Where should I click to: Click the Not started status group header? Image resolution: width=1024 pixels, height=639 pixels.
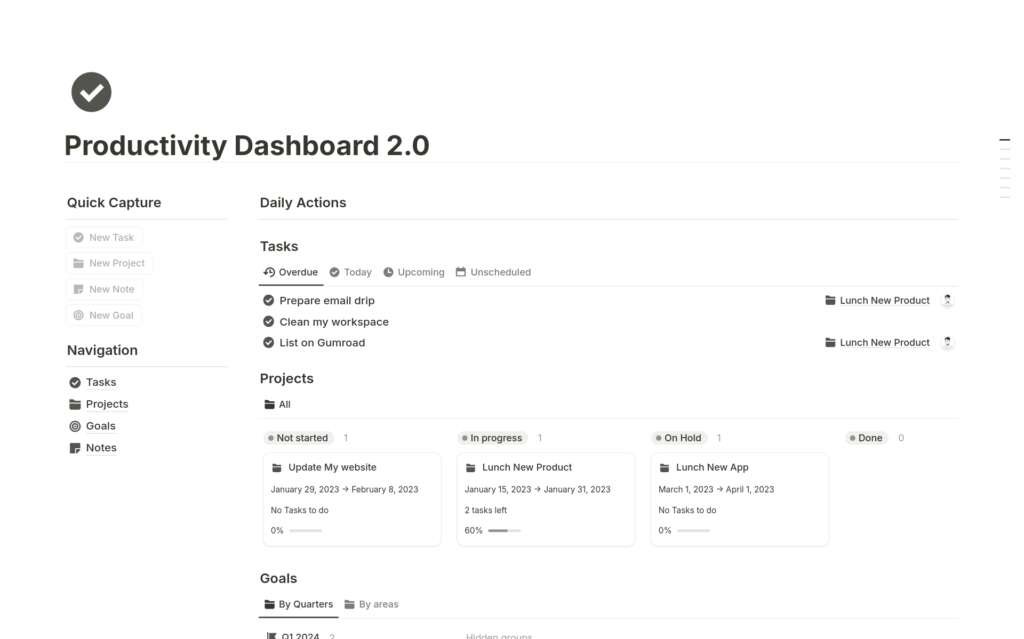point(298,438)
